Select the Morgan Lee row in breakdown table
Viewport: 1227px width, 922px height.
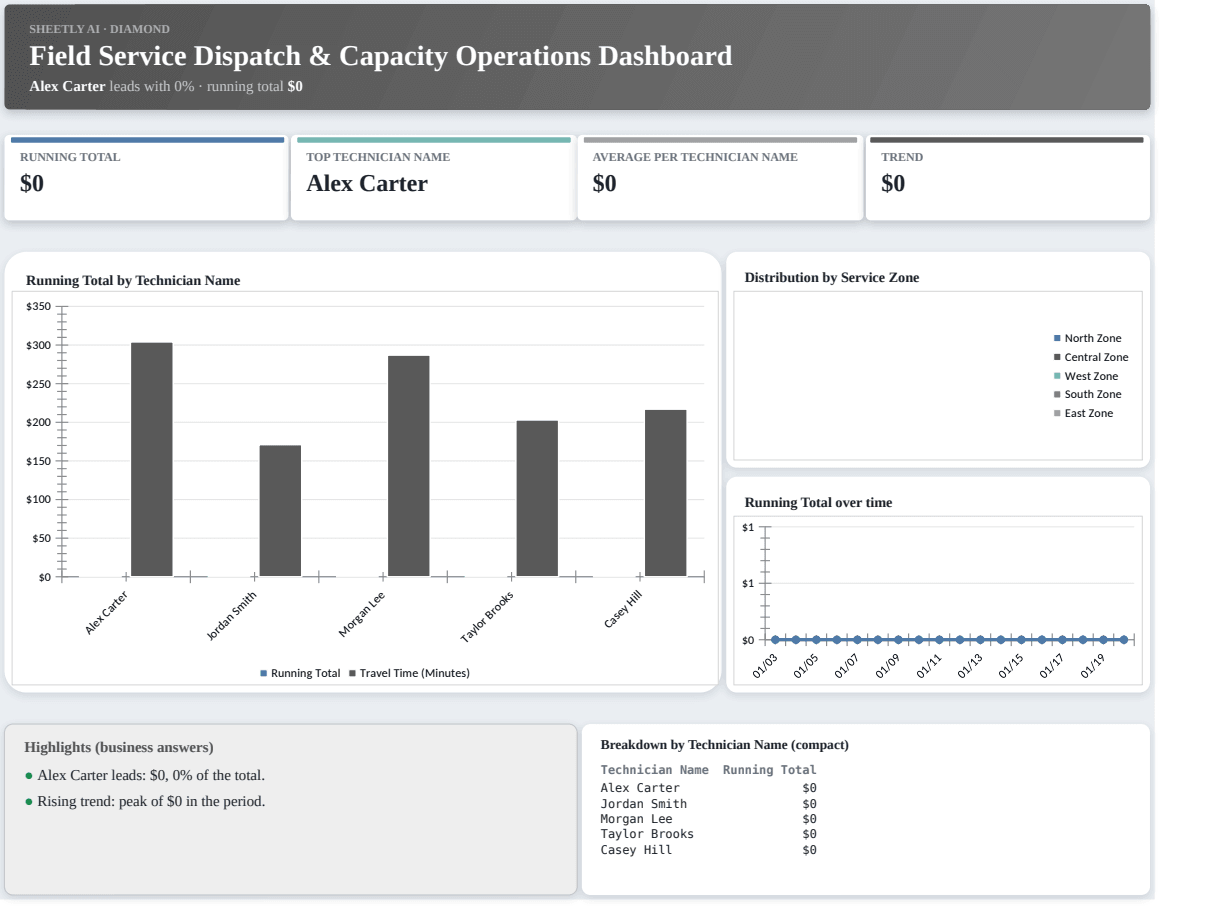tap(708, 819)
